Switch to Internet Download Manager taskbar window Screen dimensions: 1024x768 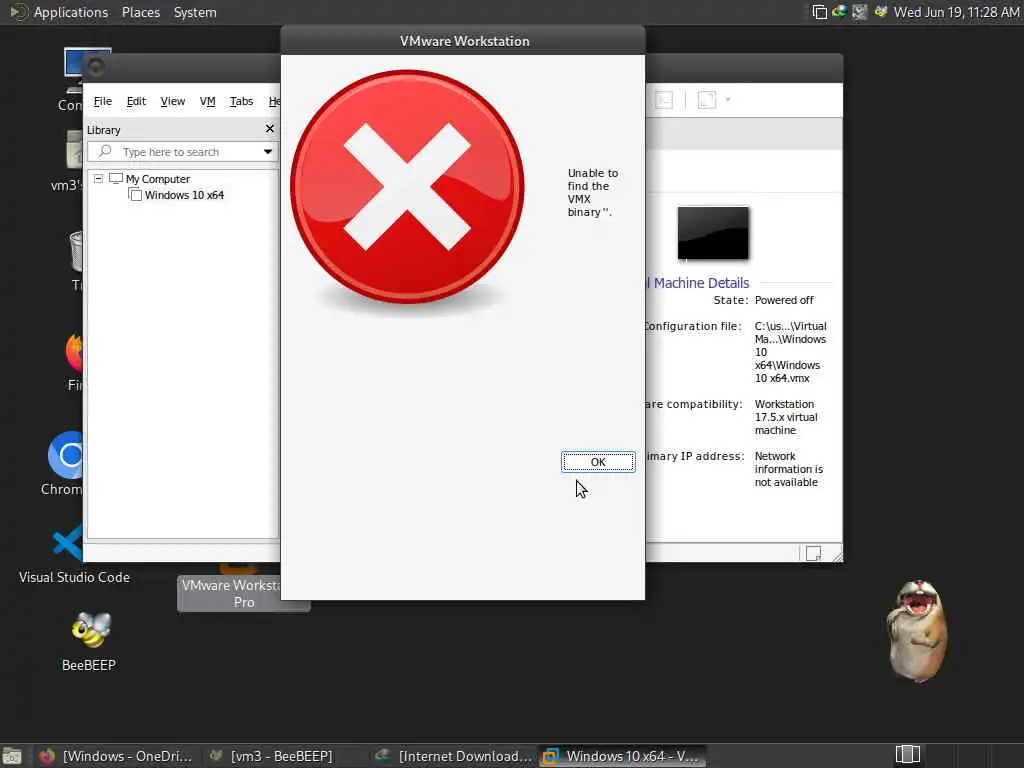coord(455,756)
